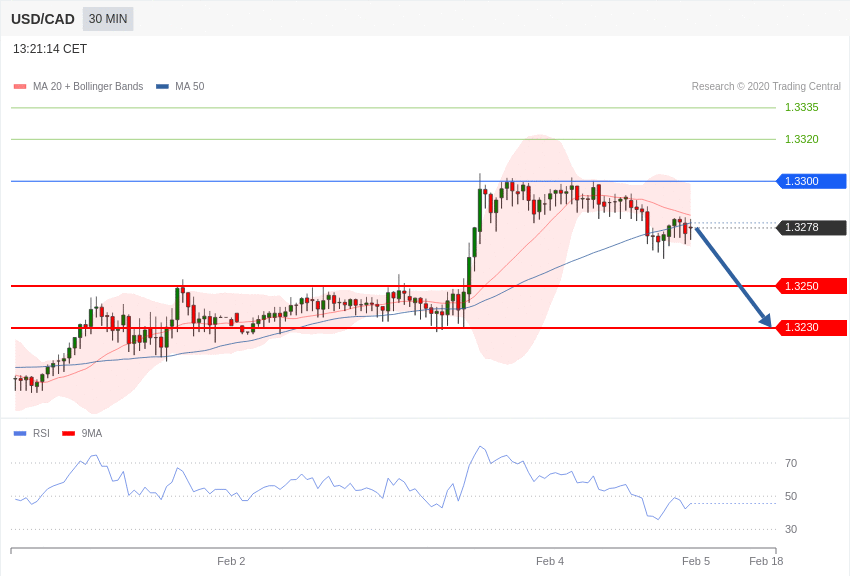Click the red 1.3250 support price tag
This screenshot has width=850, height=576.
(812, 286)
